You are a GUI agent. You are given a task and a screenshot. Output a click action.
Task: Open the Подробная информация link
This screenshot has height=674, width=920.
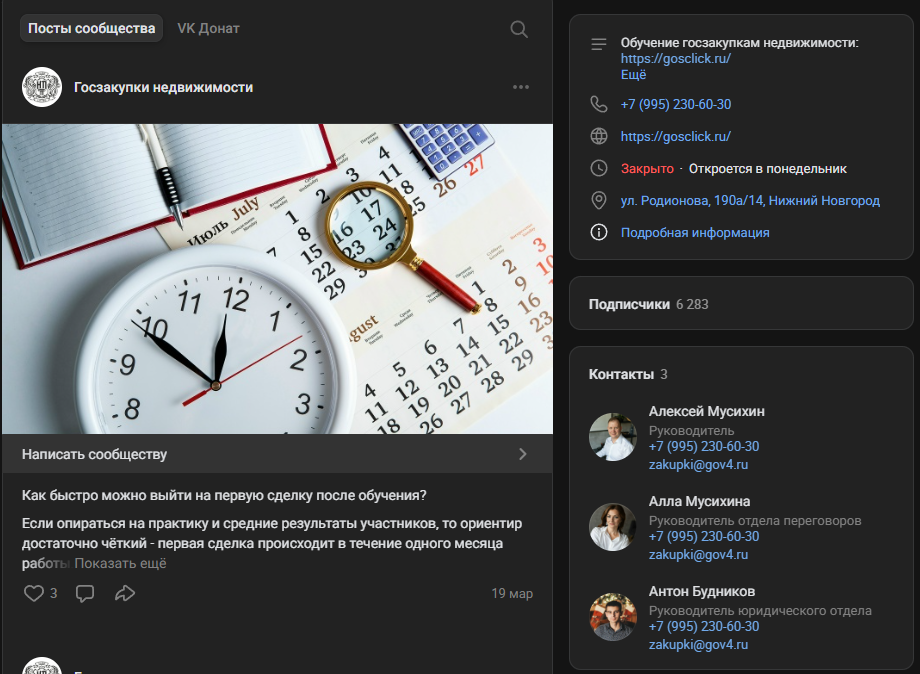pyautogui.click(x=695, y=232)
